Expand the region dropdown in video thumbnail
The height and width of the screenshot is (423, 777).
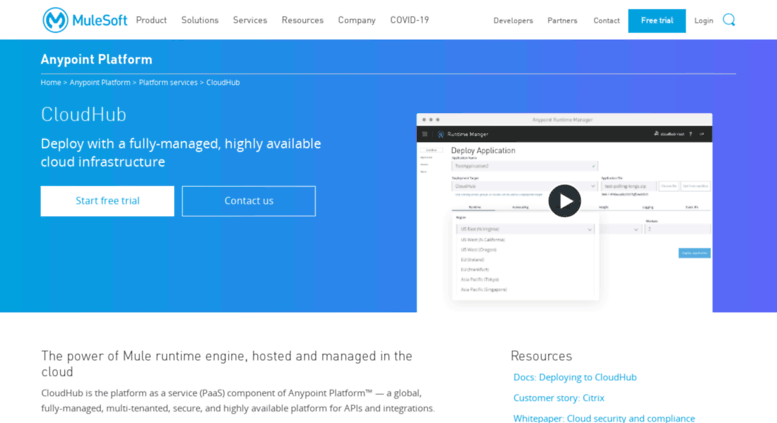(x=525, y=229)
